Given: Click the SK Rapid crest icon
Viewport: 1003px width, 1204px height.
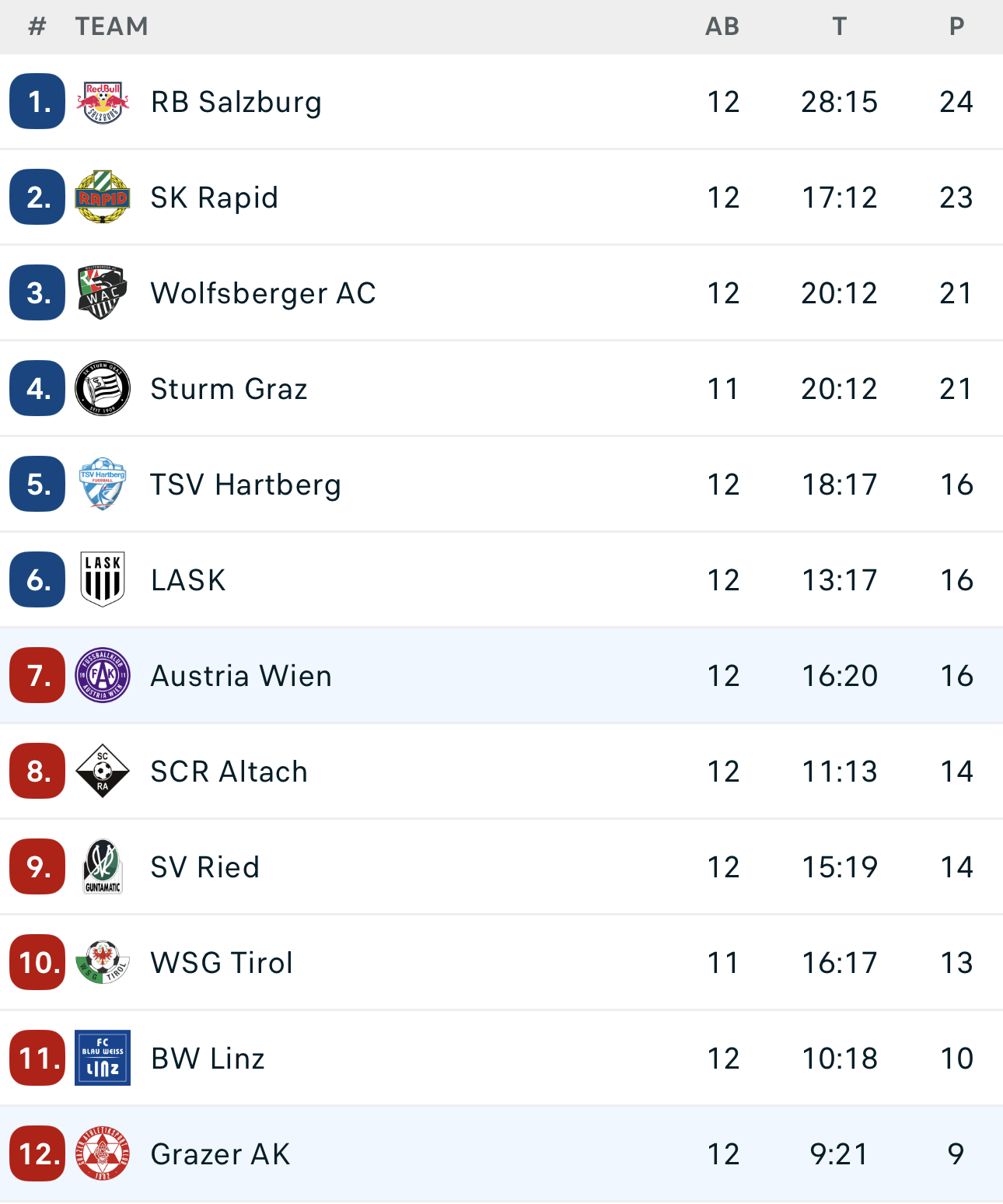Looking at the screenshot, I should tap(103, 198).
